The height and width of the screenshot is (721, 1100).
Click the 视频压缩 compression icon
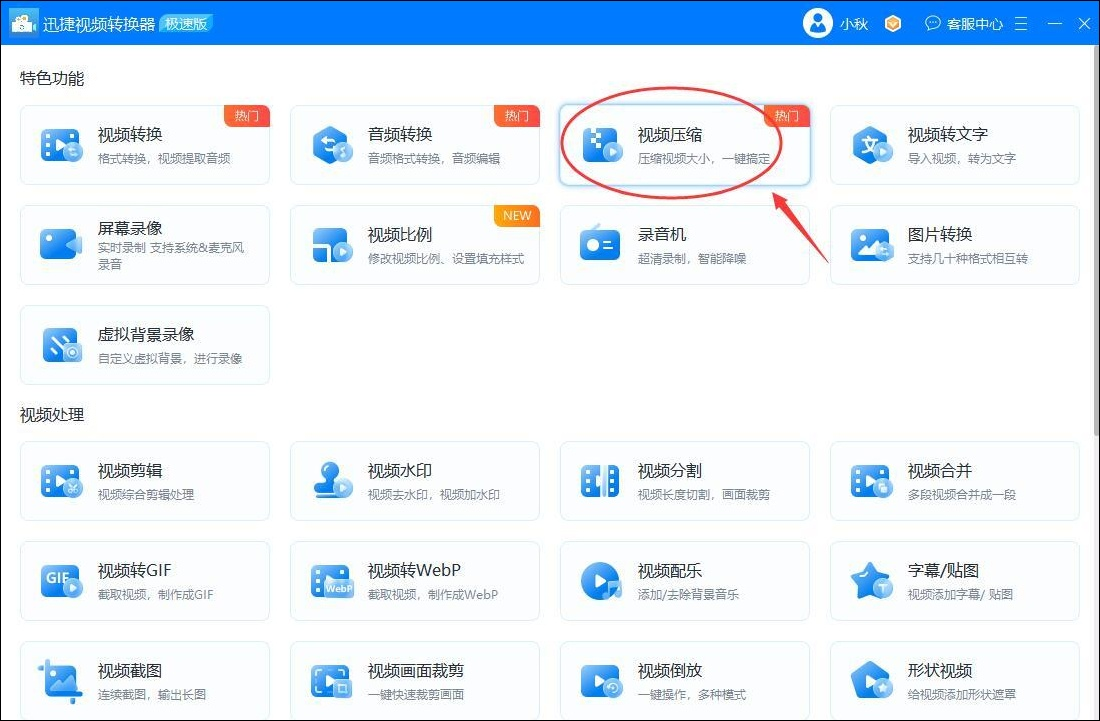point(602,145)
